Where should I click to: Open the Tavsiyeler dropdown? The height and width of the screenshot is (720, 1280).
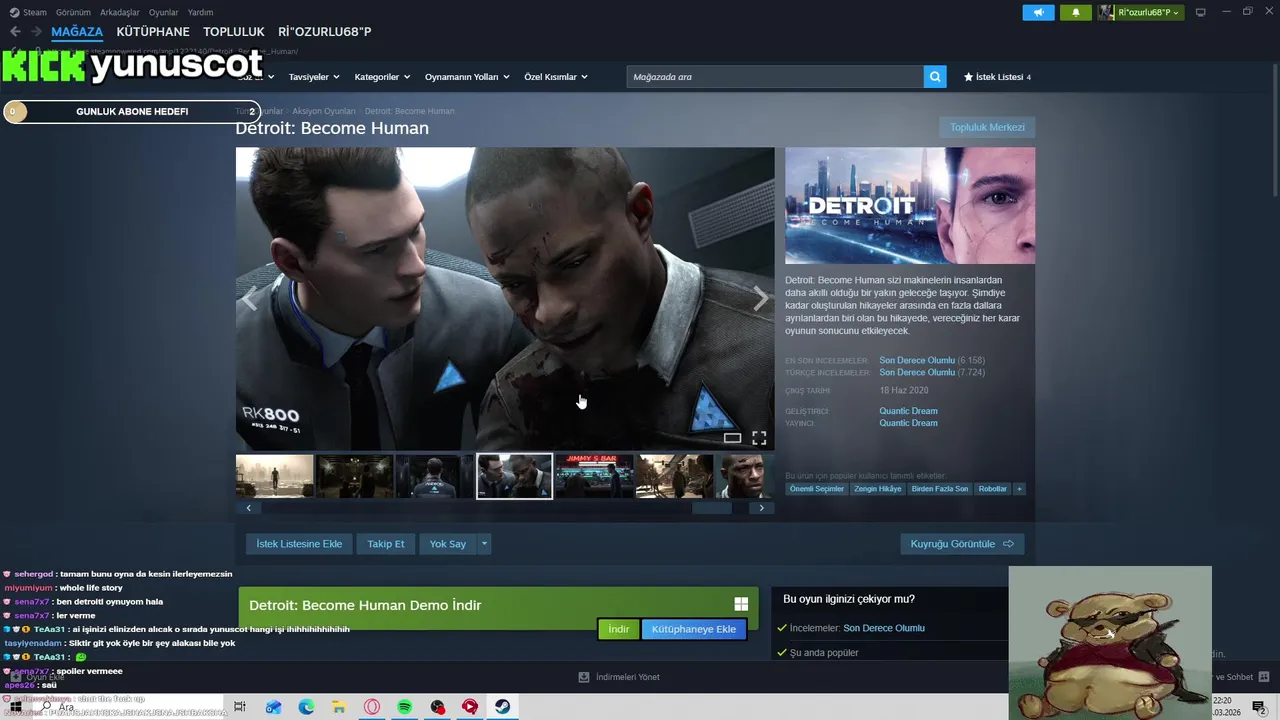pyautogui.click(x=314, y=77)
